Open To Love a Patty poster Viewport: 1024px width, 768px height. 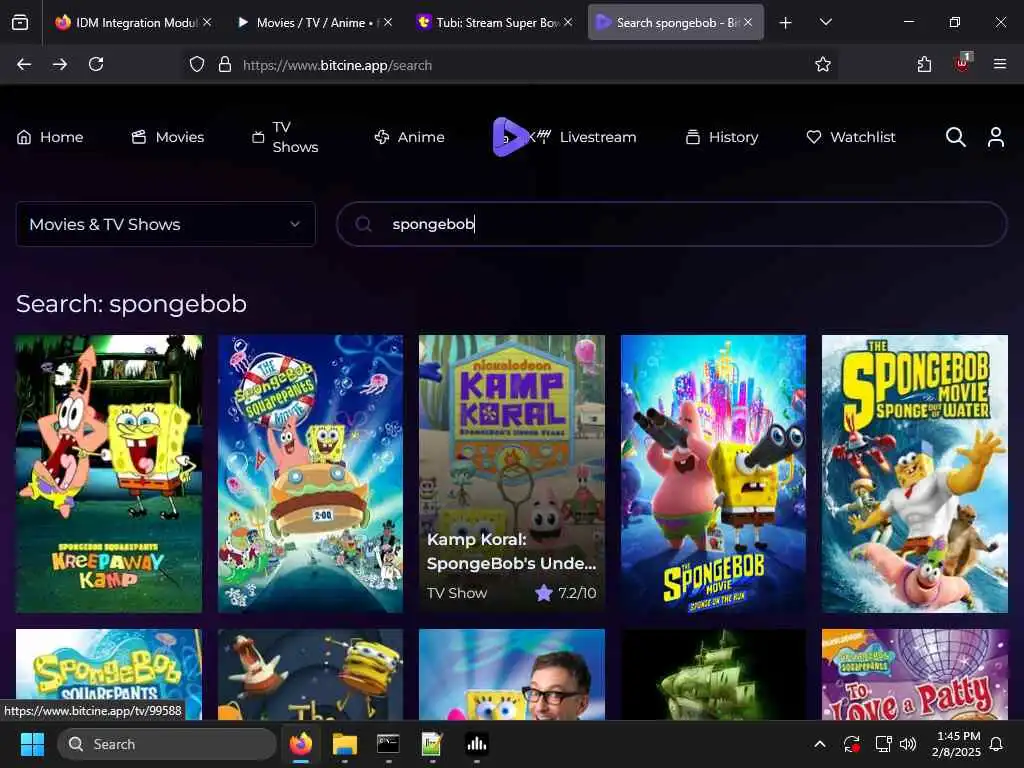point(915,674)
